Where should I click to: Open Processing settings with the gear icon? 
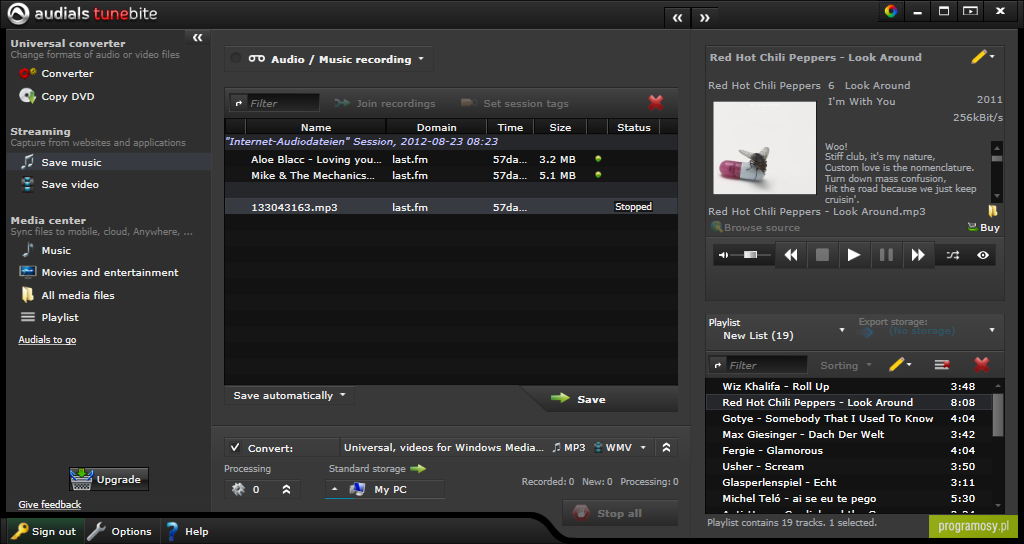[x=238, y=489]
